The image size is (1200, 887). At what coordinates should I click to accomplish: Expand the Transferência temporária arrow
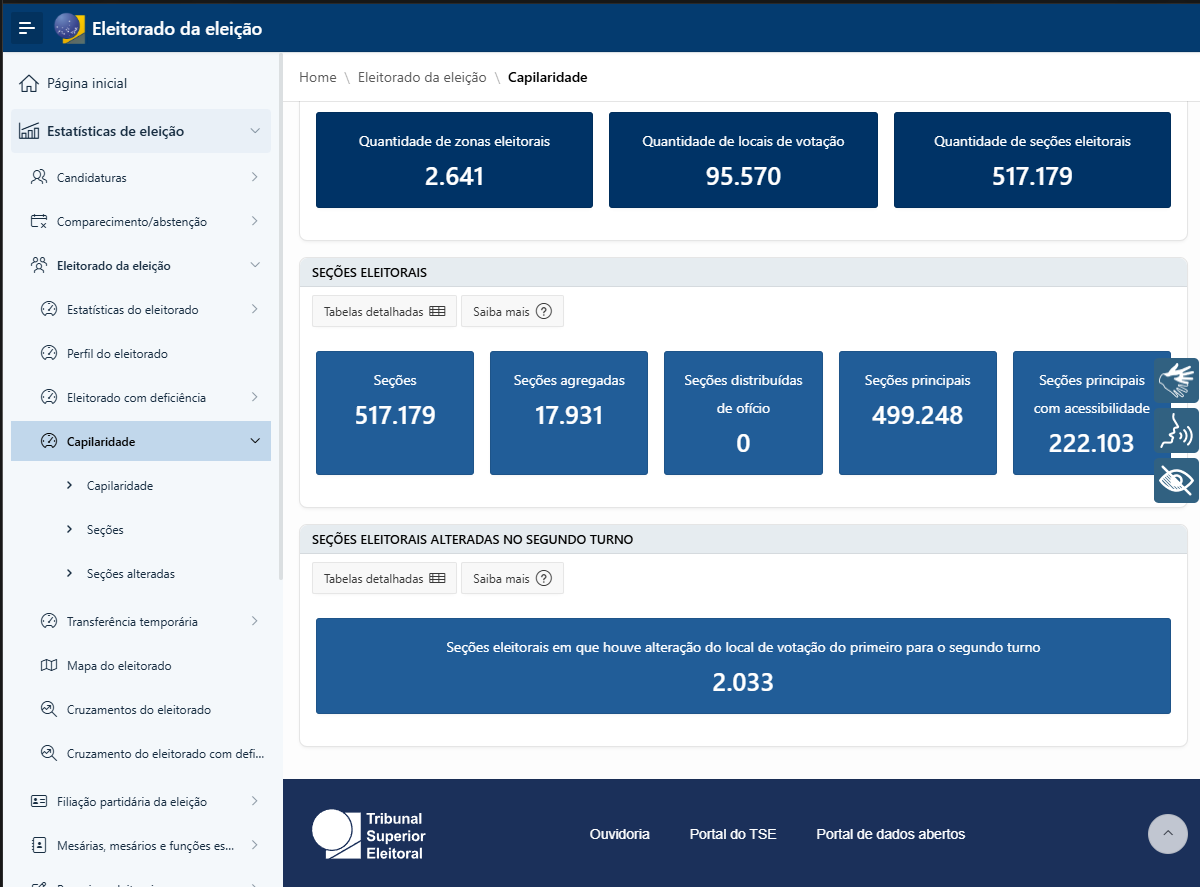click(x=255, y=621)
